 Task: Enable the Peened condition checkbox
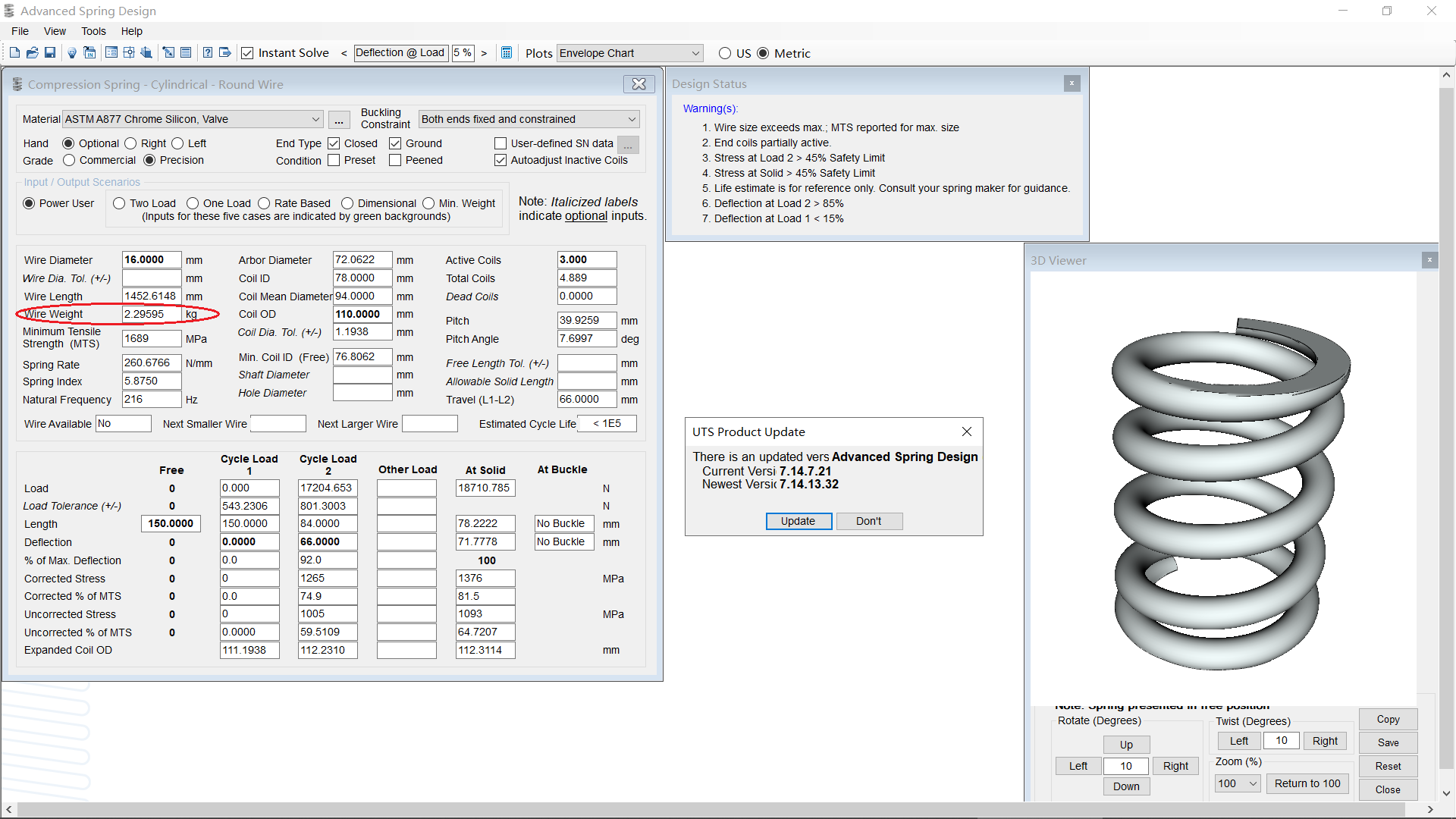395,160
